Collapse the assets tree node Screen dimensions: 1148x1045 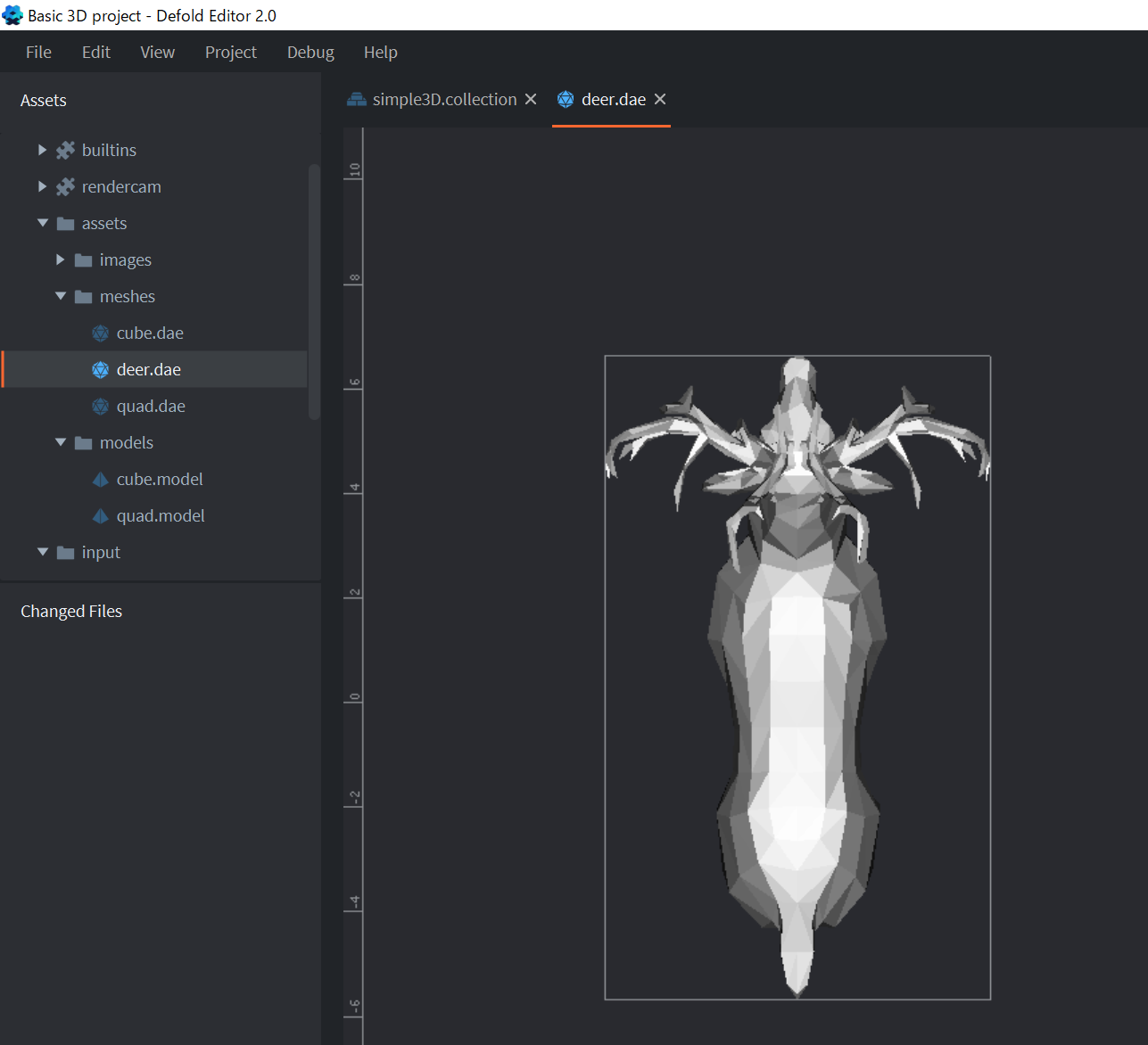[x=42, y=223]
